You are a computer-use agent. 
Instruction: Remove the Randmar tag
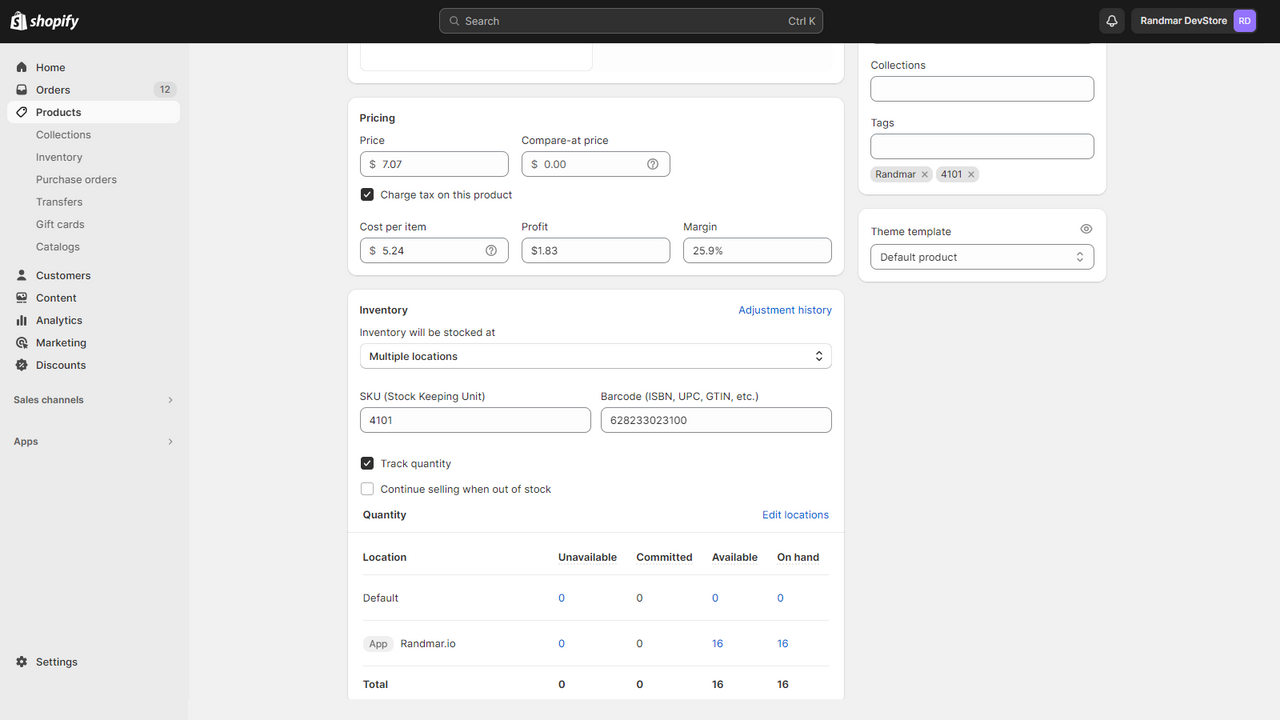(925, 174)
